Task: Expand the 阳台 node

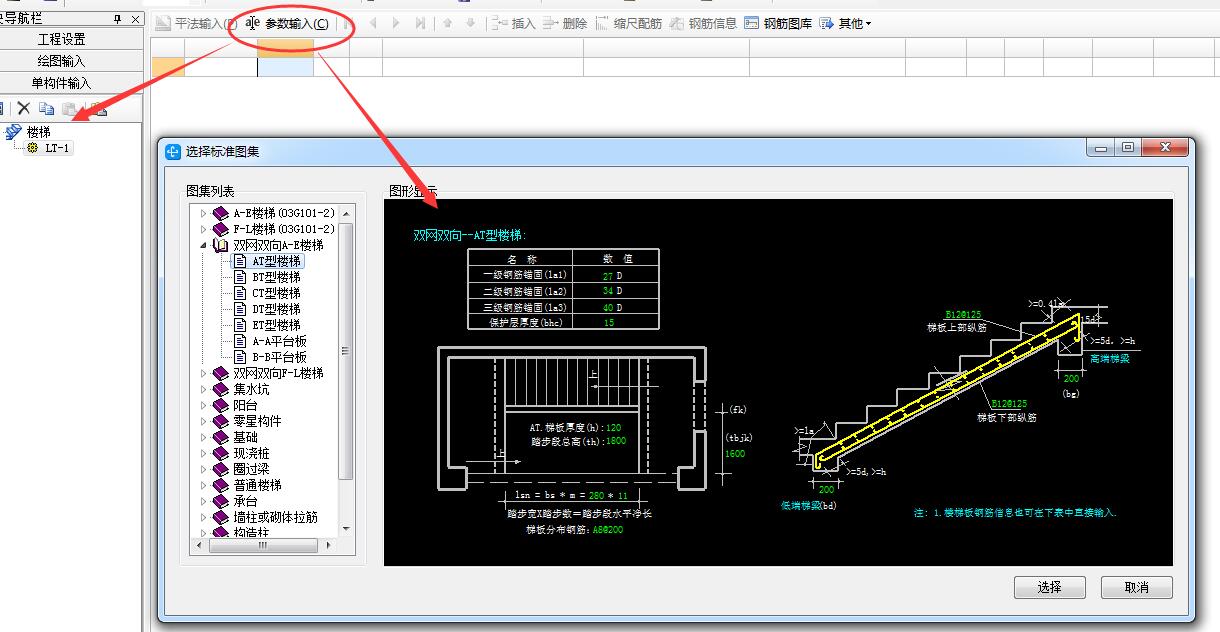Action: pos(204,405)
